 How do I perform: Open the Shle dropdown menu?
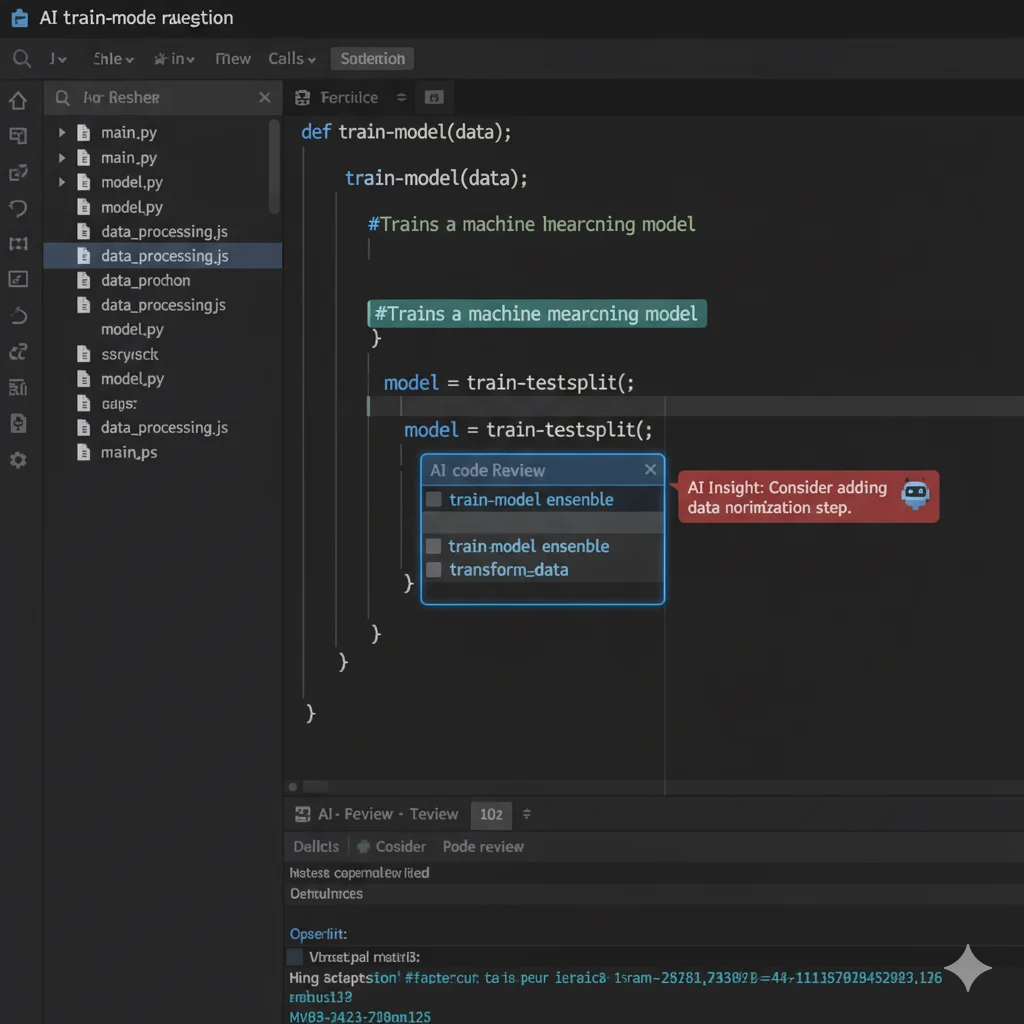[113, 59]
